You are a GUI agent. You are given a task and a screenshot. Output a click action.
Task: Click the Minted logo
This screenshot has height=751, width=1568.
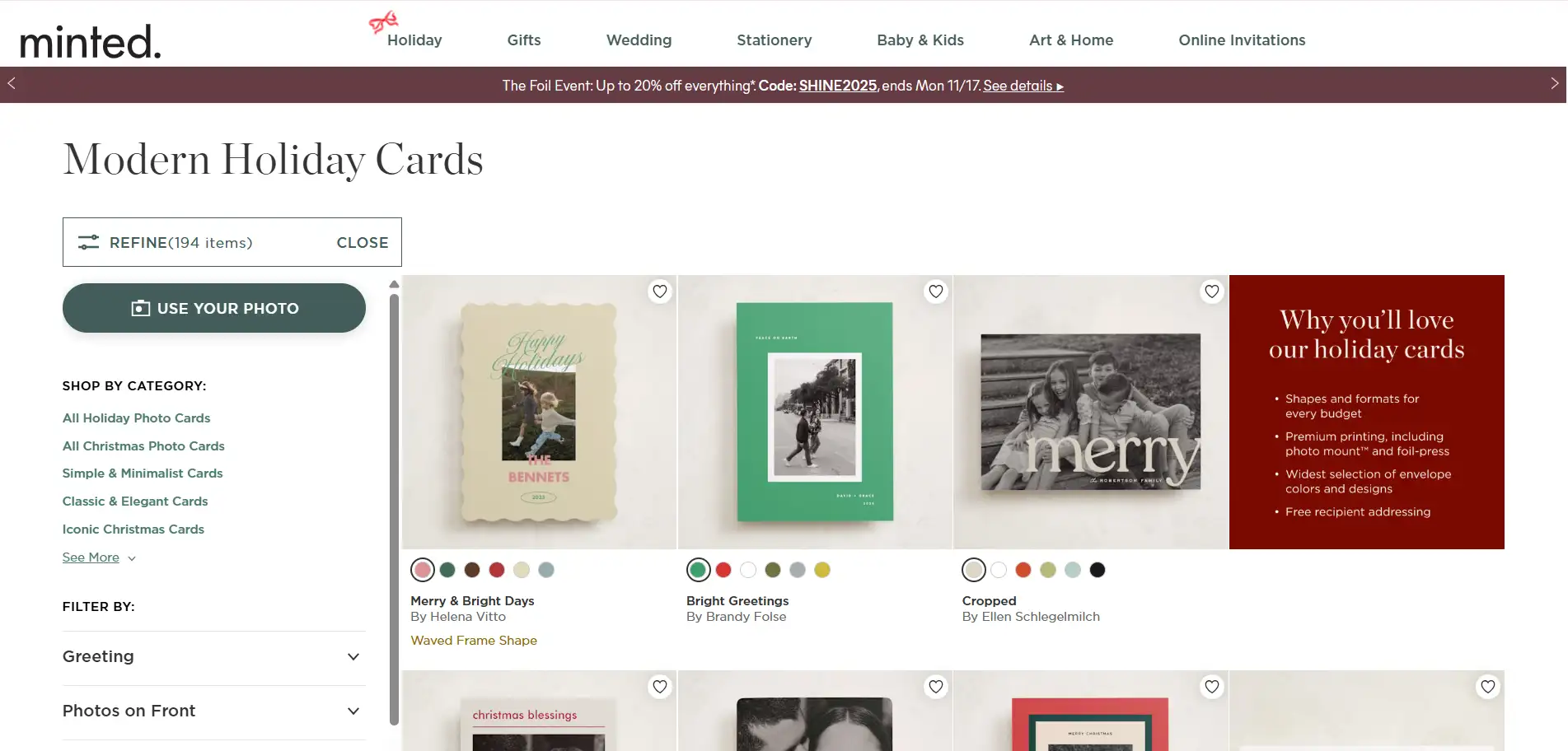point(91,40)
